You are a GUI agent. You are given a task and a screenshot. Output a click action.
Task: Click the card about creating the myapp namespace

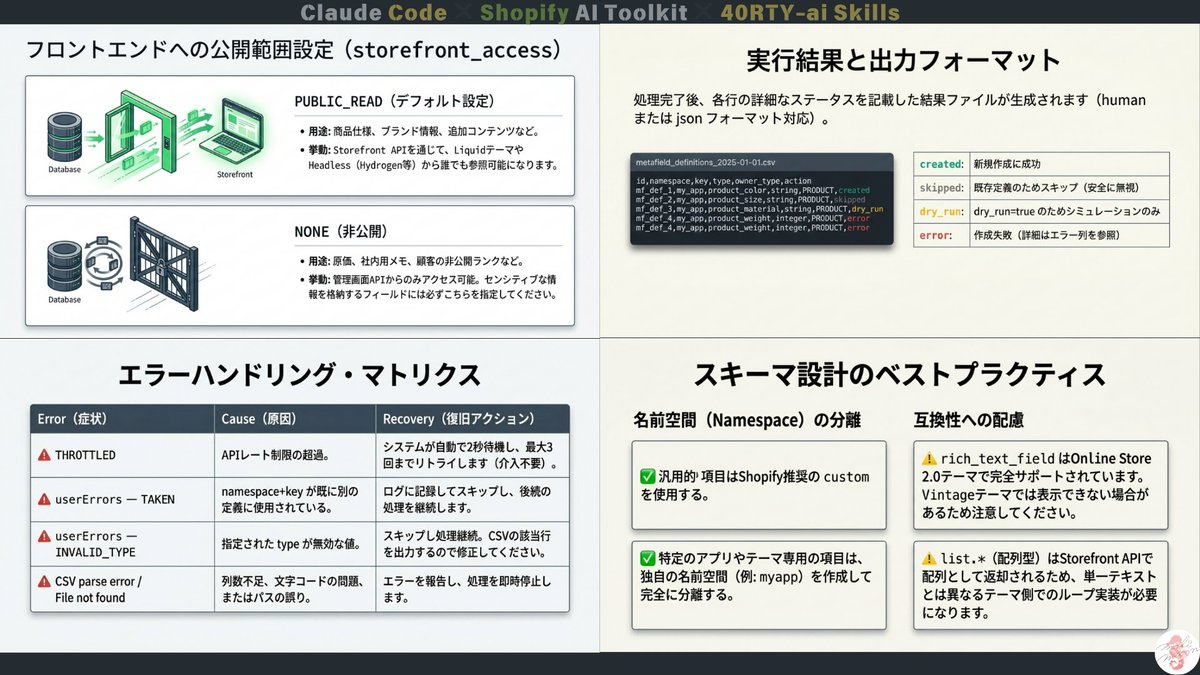760,585
